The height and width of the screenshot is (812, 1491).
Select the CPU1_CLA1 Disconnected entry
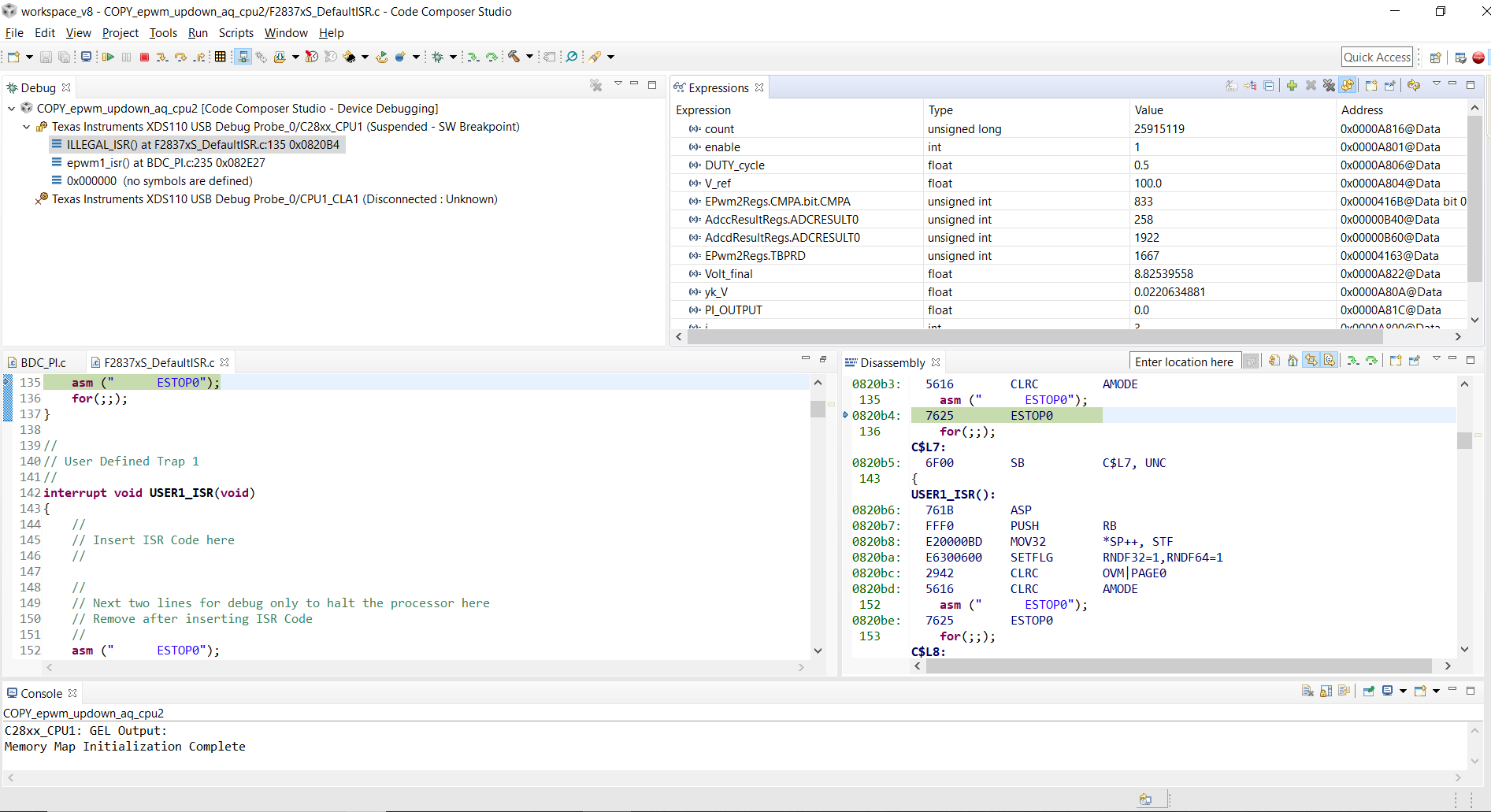coord(266,199)
